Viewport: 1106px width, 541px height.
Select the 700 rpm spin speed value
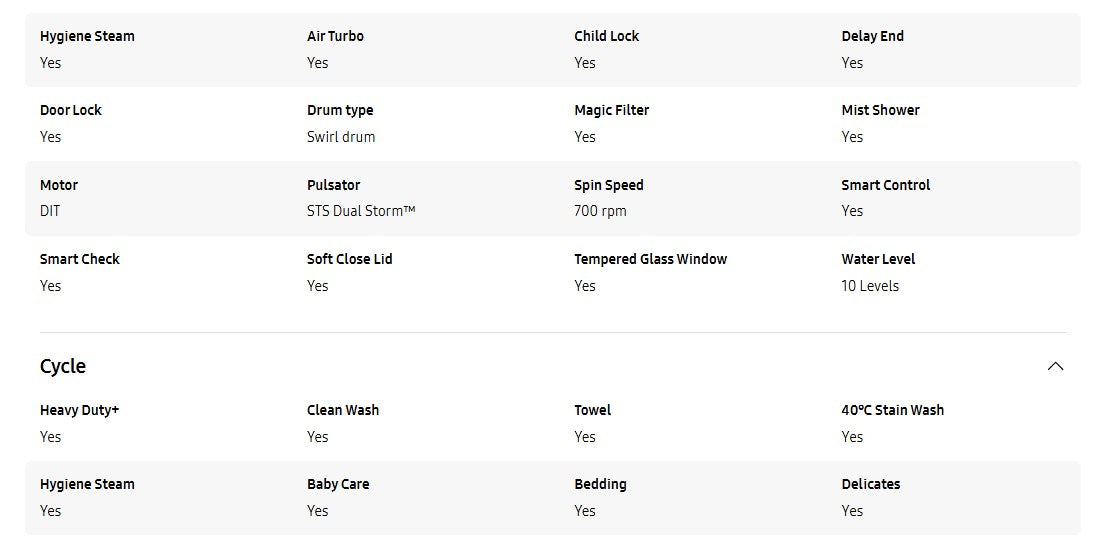coord(600,211)
